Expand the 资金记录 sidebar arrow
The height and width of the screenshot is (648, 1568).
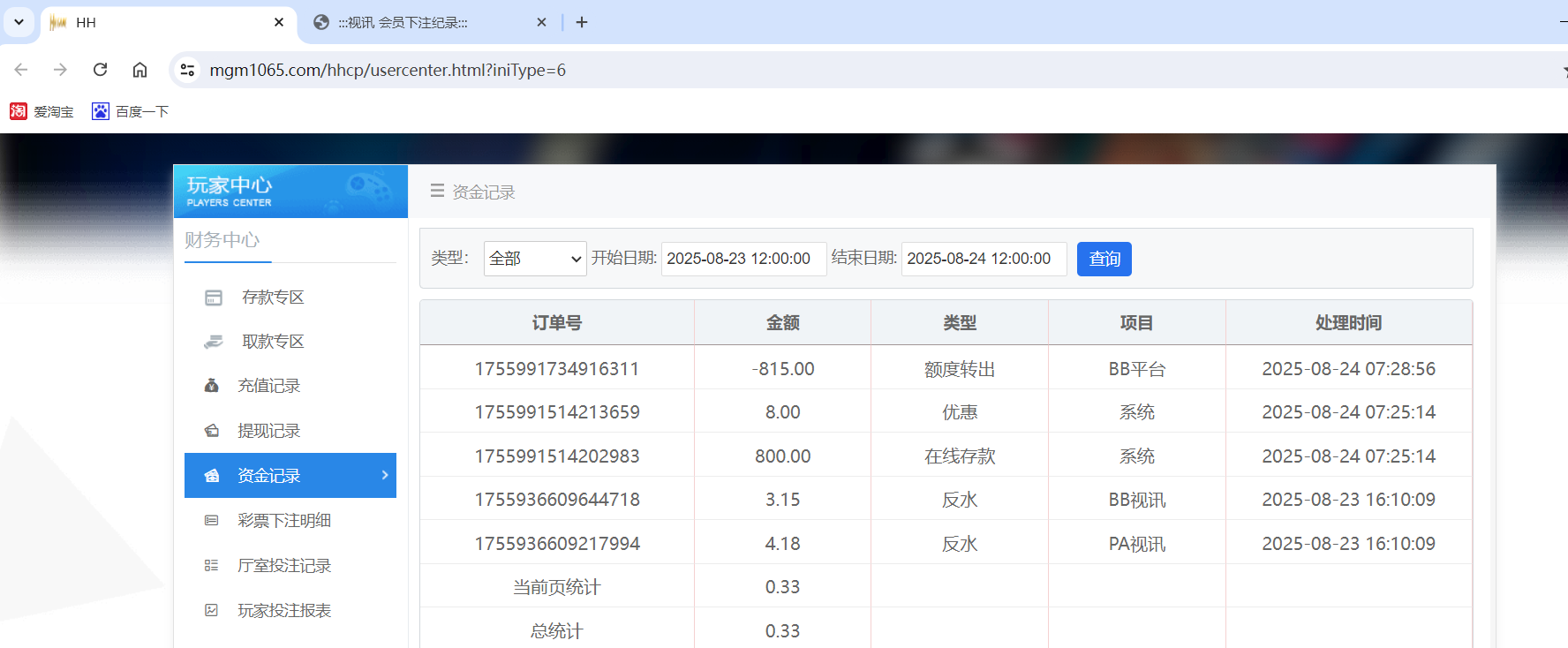pos(384,475)
